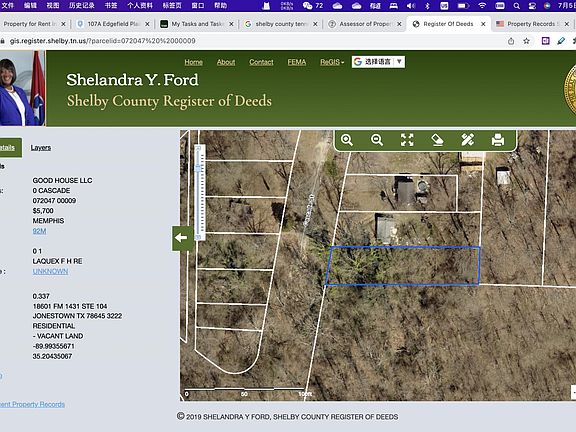Click the JONESTOWN TX 78645 3222 line
The image size is (576, 432).
[x=77, y=316]
